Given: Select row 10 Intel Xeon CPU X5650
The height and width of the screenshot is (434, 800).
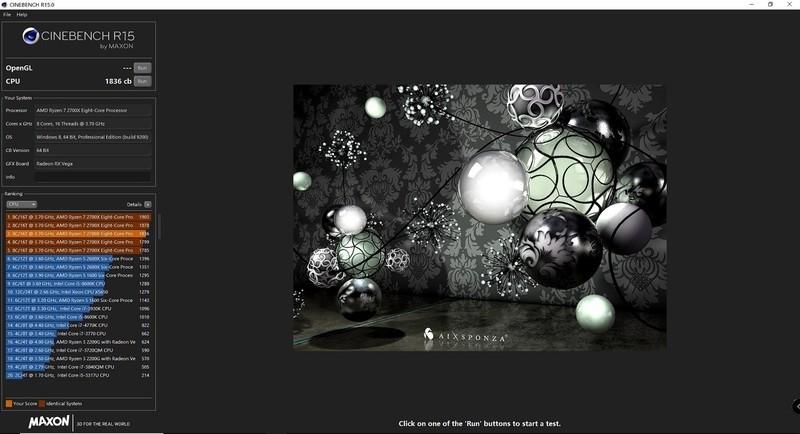Looking at the screenshot, I should click(x=78, y=292).
